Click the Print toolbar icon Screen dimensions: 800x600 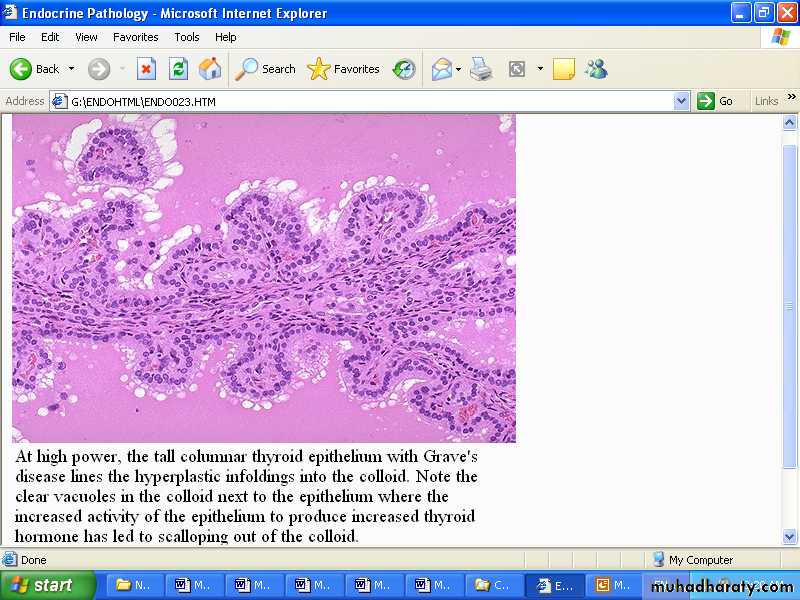pyautogui.click(x=481, y=69)
